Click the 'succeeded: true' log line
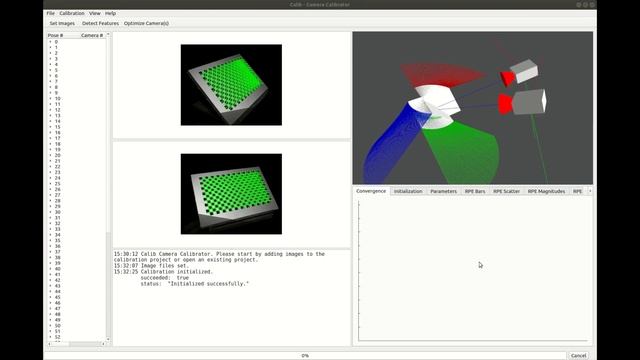The width and height of the screenshot is (640, 360). click(164, 278)
